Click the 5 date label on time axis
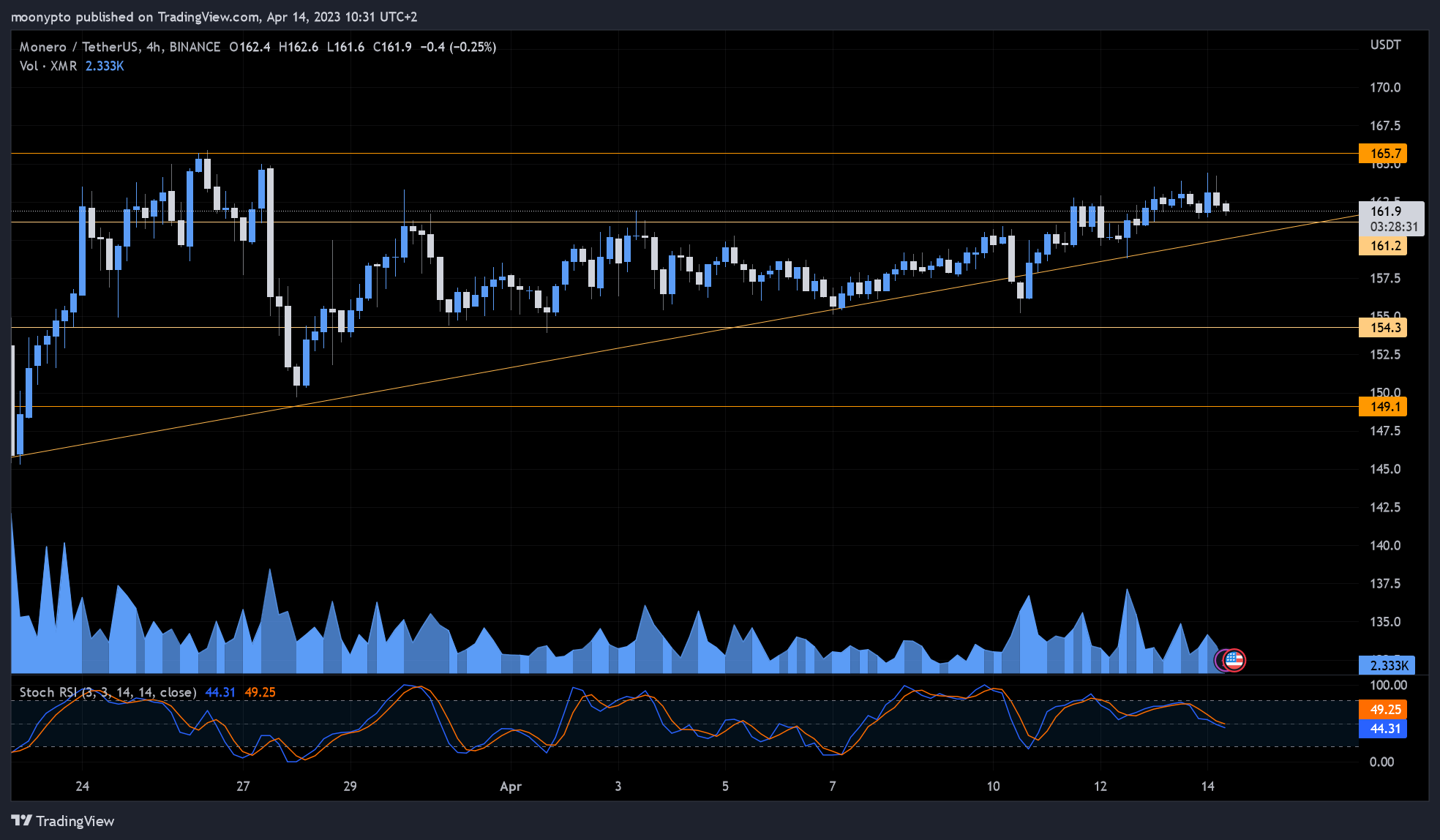Screen dimensions: 1440x840 (x=725, y=787)
